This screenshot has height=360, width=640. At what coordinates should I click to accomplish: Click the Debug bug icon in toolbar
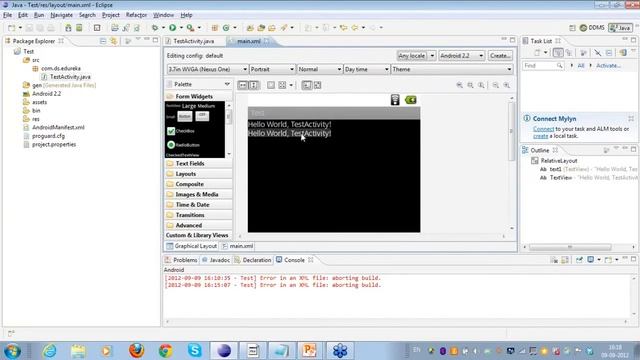tap(155, 28)
